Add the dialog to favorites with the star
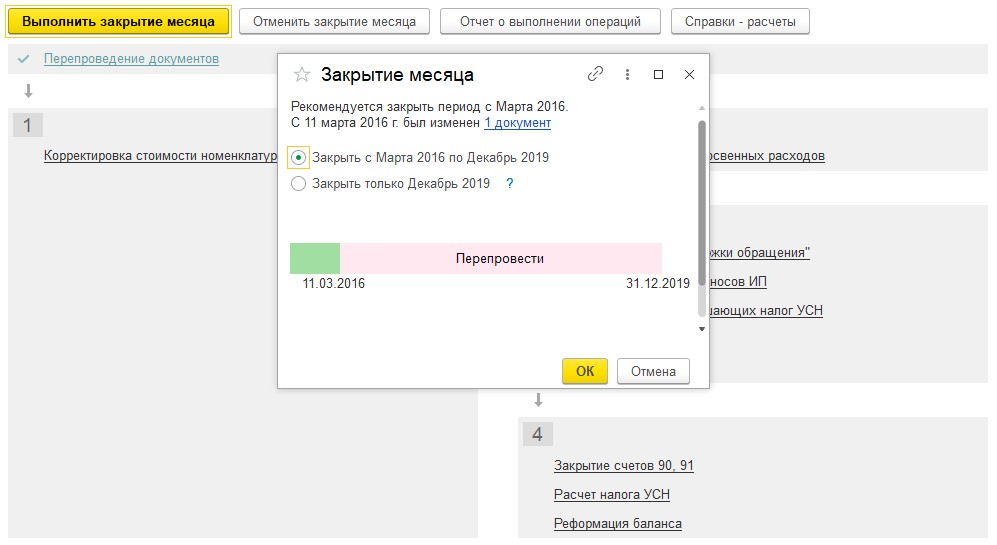The height and width of the screenshot is (545, 997). pyautogui.click(x=301, y=75)
